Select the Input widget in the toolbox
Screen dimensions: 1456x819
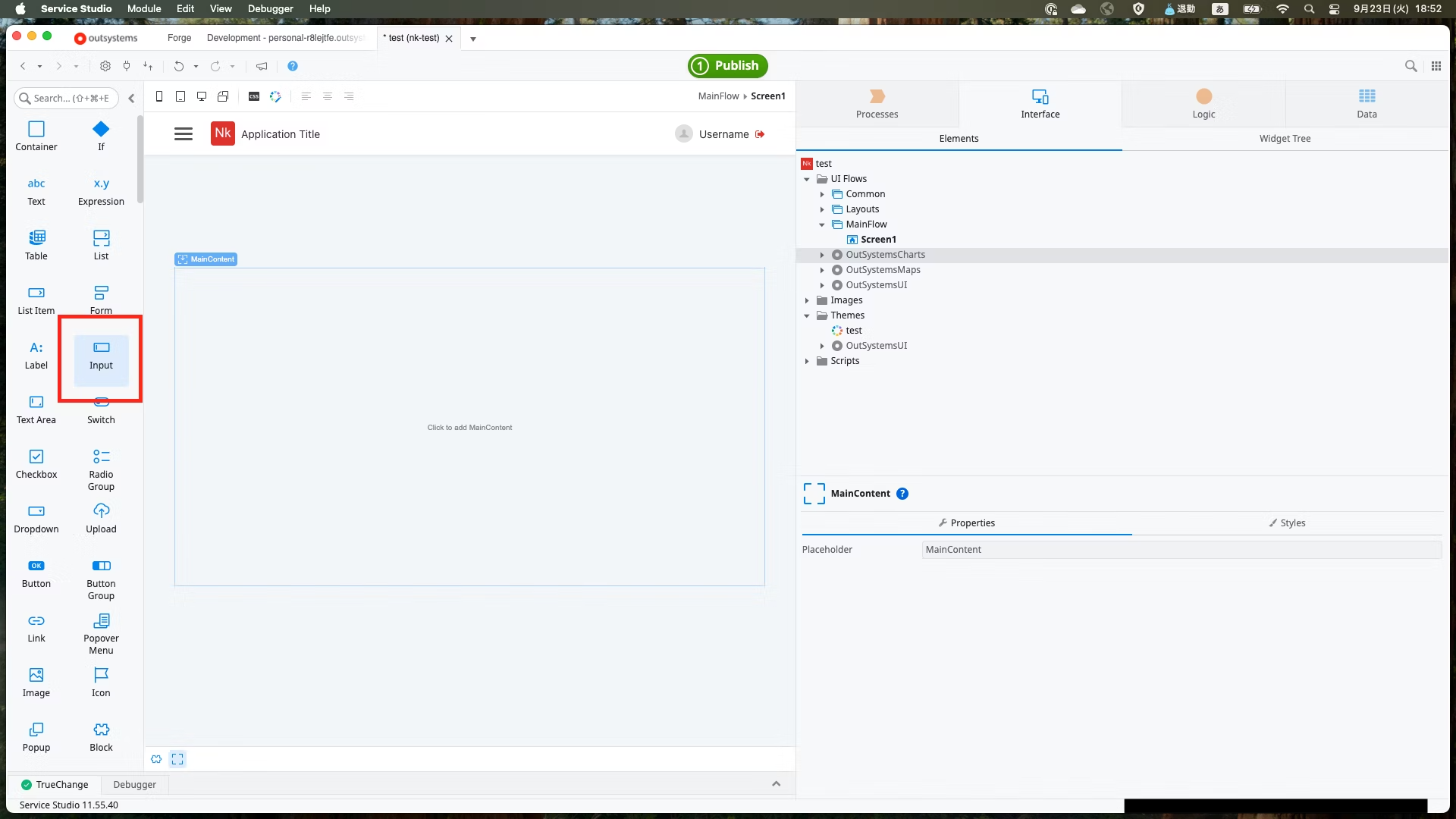101,355
